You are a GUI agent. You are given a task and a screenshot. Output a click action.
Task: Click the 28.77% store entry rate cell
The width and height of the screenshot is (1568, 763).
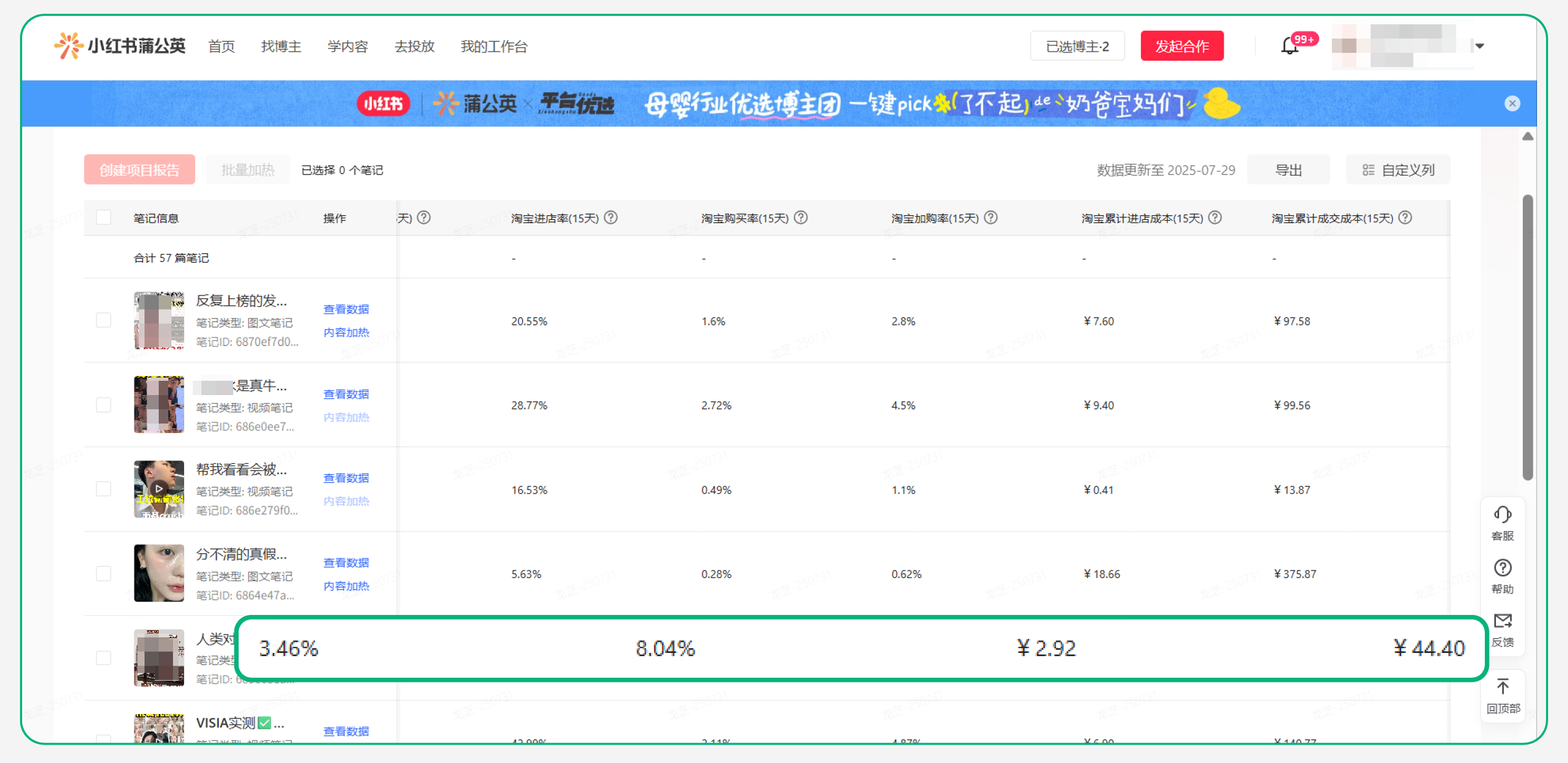click(529, 406)
